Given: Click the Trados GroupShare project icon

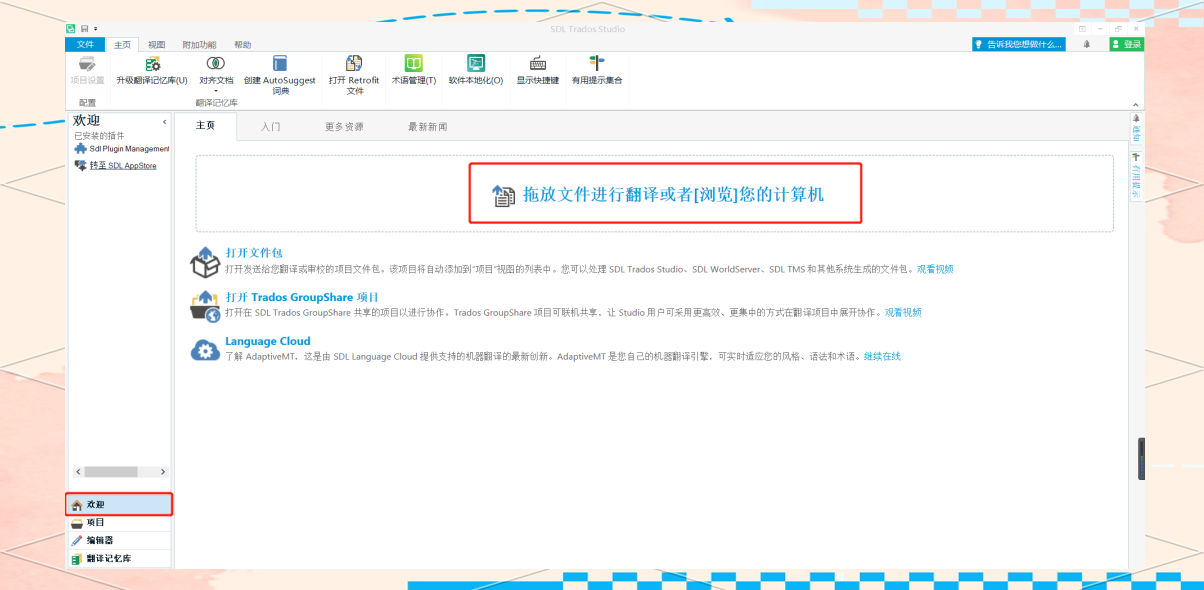Looking at the screenshot, I should point(204,306).
